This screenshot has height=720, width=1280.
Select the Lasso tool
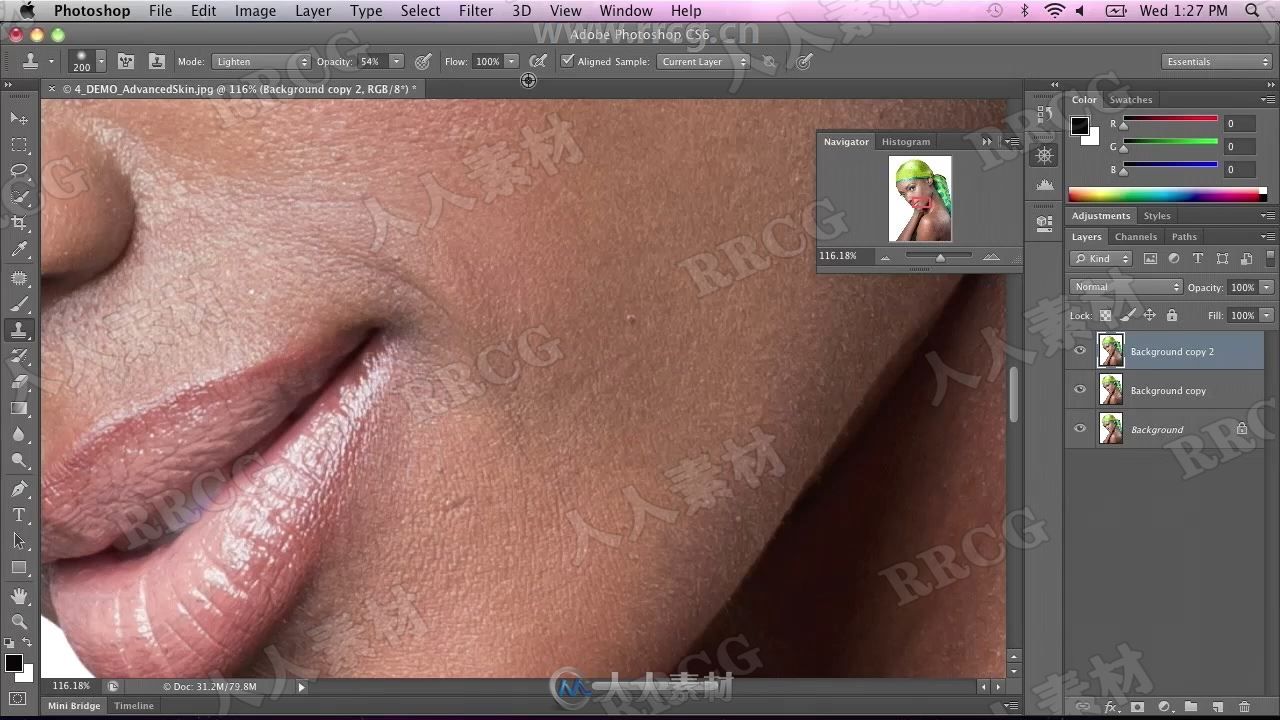click(19, 171)
